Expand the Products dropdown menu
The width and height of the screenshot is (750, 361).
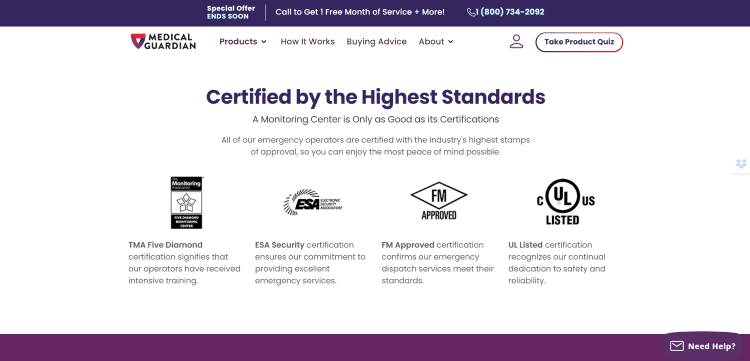pos(243,42)
